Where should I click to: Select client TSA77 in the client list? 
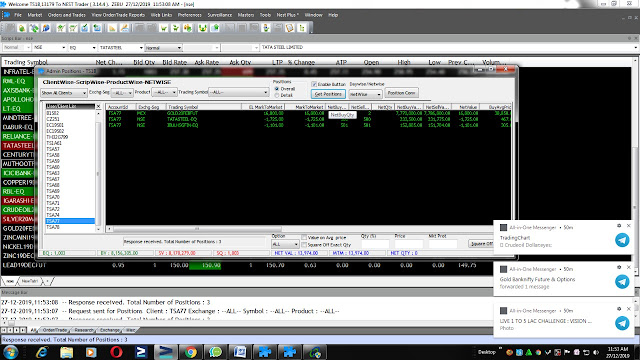[70, 221]
